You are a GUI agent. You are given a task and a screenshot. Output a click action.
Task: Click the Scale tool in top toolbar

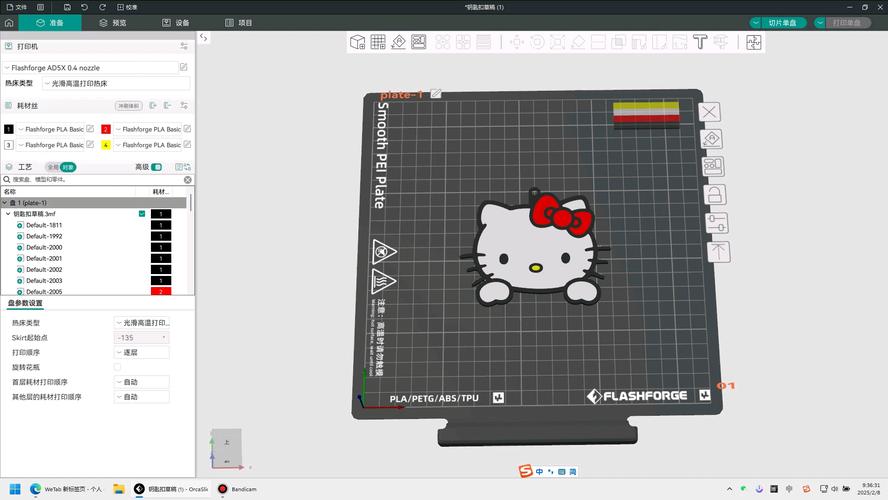point(557,42)
